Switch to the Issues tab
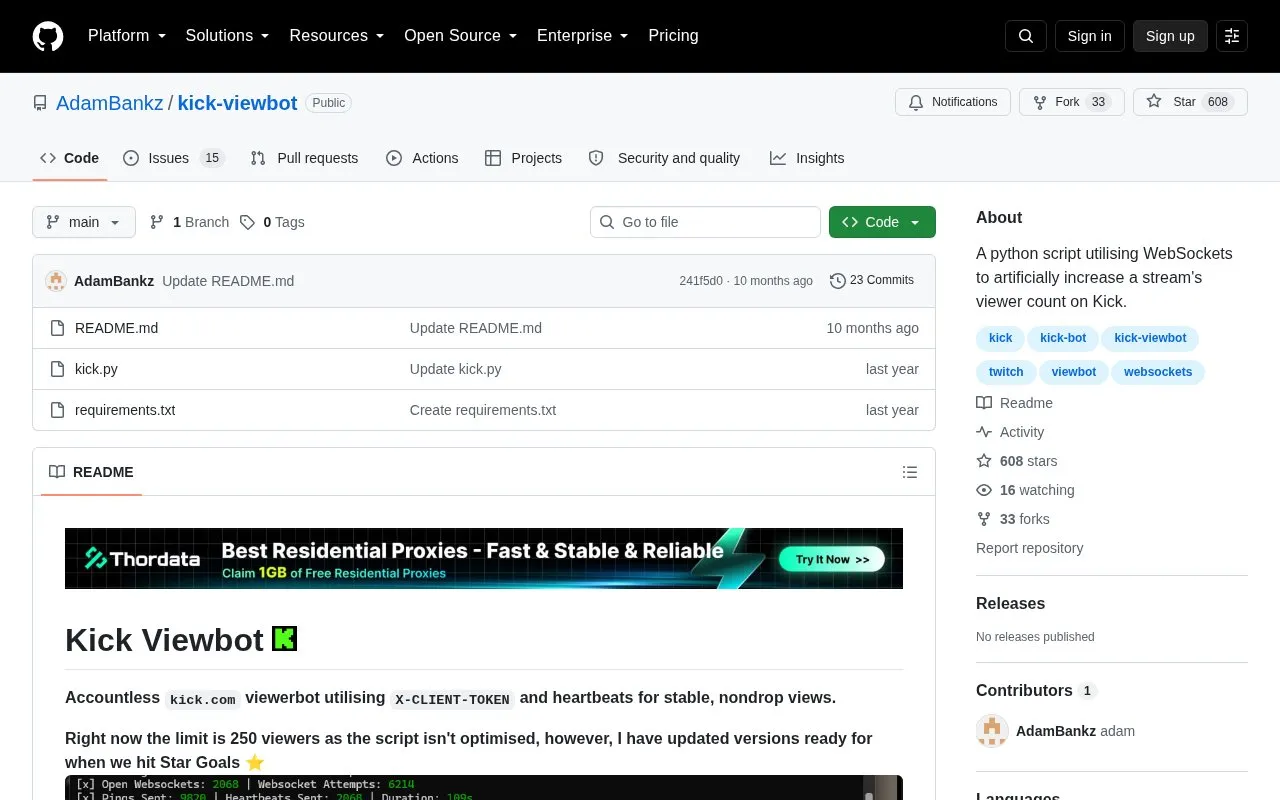 coord(174,158)
